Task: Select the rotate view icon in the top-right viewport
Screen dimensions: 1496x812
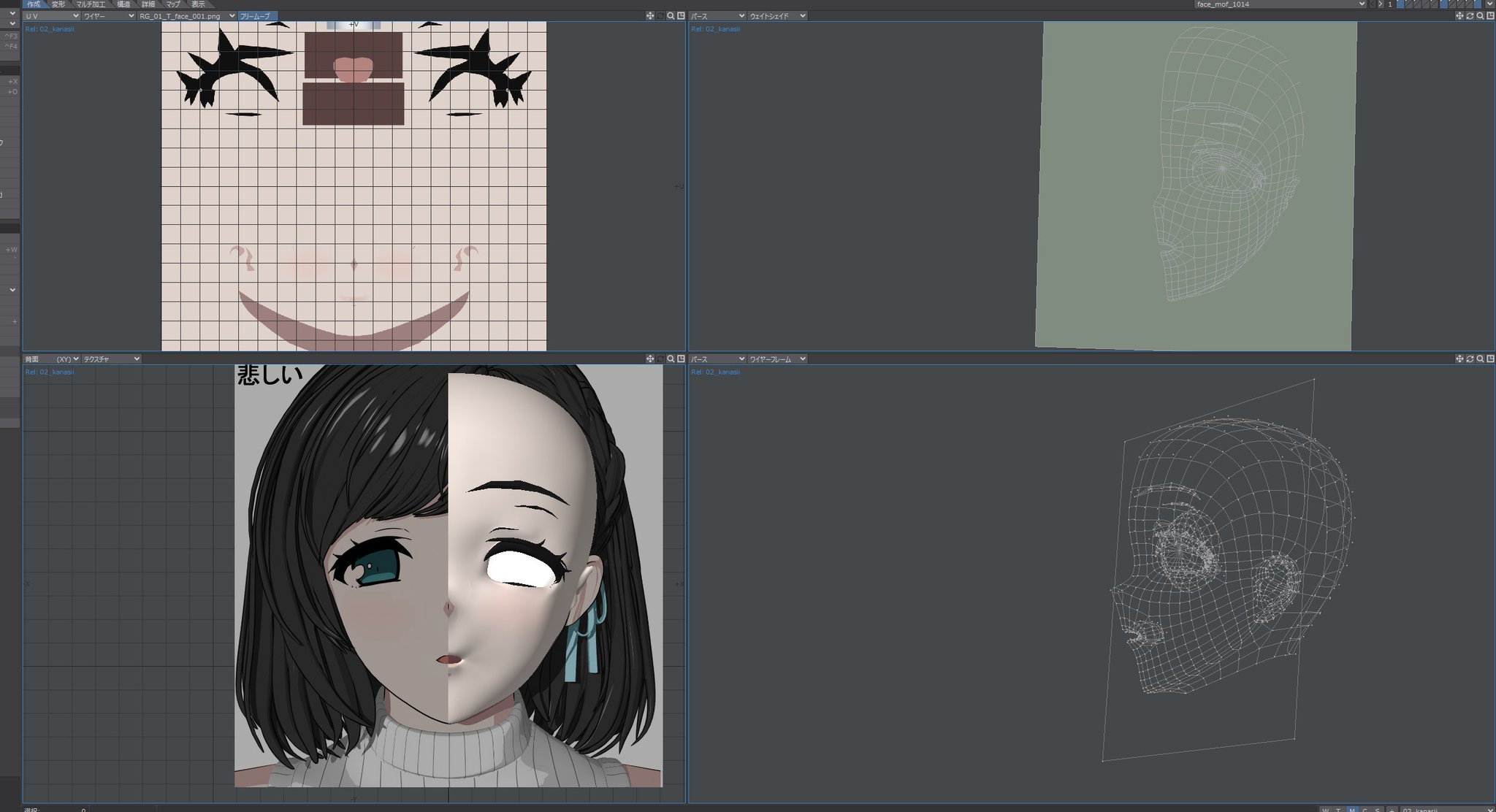Action: pos(1470,15)
